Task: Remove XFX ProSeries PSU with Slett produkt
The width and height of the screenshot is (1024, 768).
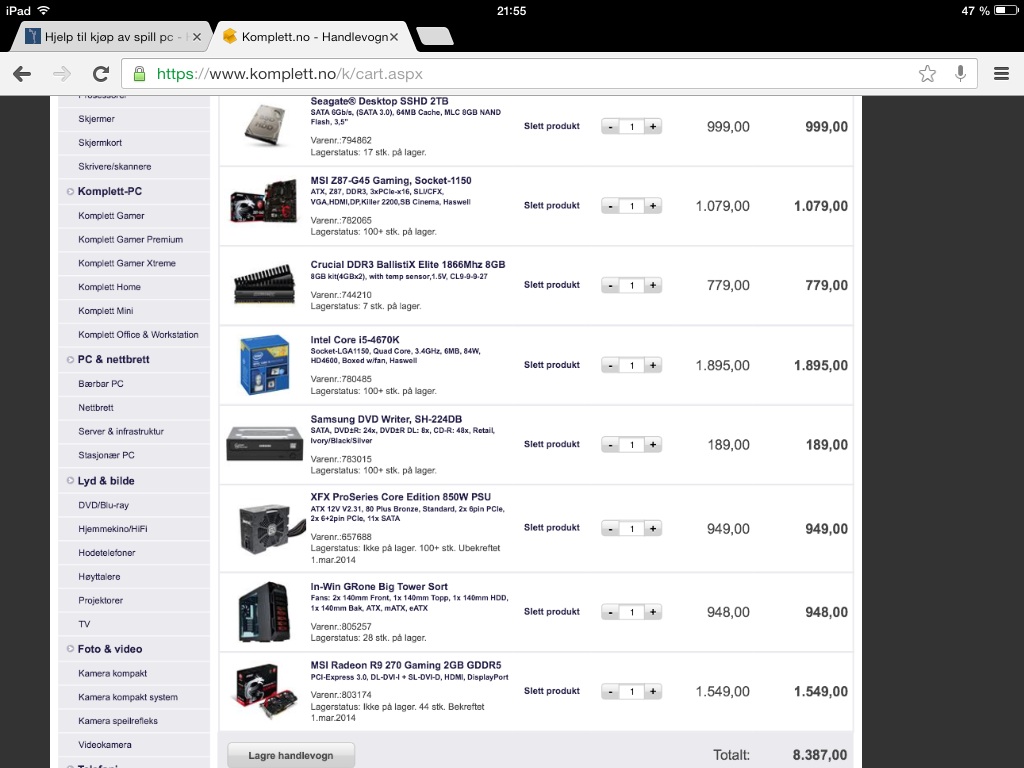Action: click(x=552, y=528)
